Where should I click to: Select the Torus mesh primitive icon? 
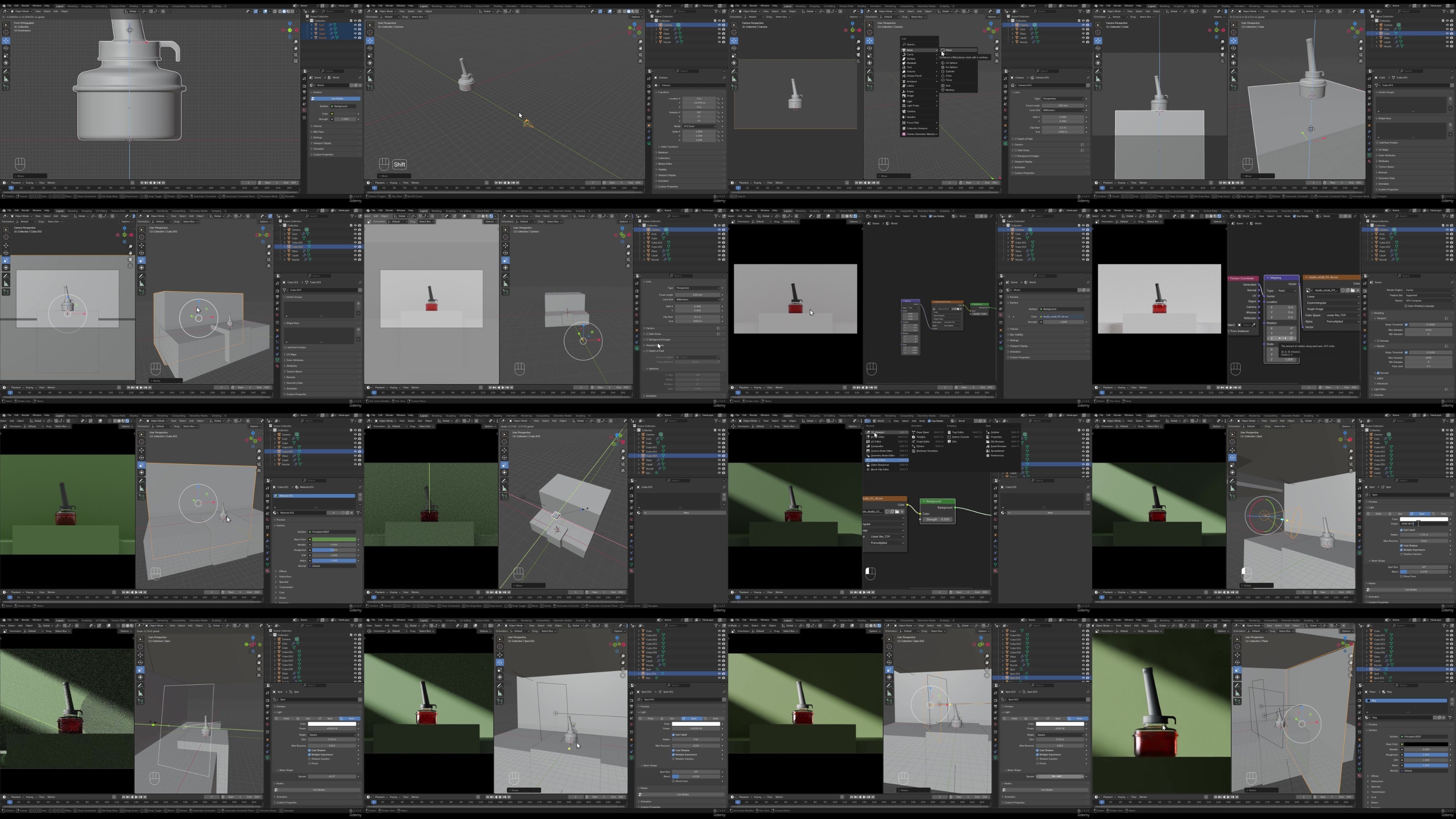pyautogui.click(x=943, y=80)
